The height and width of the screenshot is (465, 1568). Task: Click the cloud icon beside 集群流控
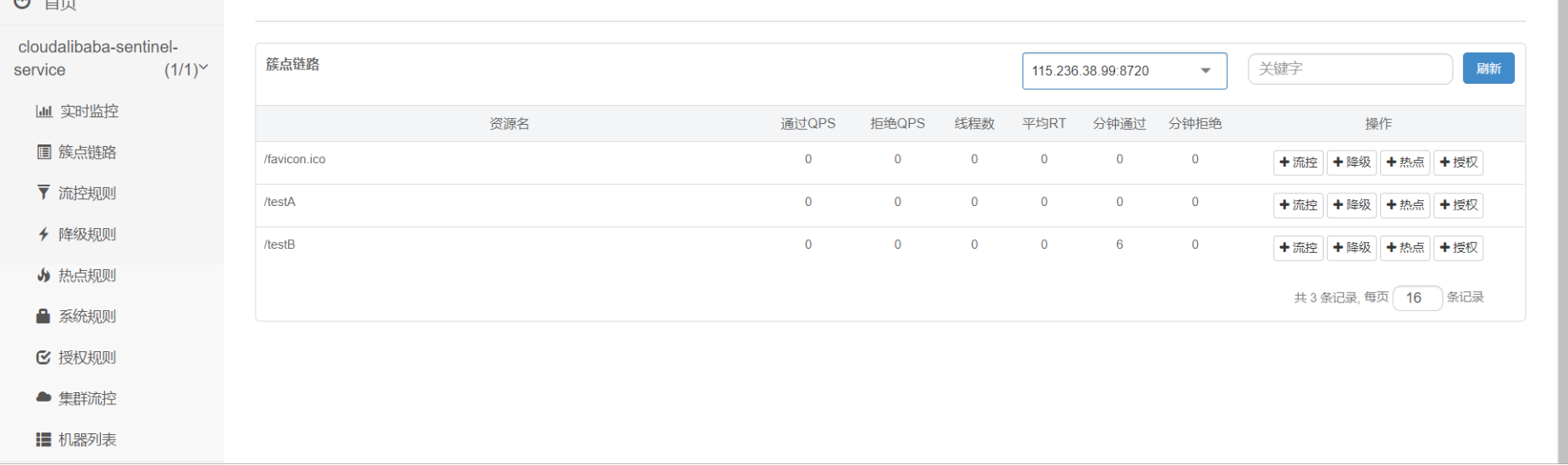pos(44,398)
